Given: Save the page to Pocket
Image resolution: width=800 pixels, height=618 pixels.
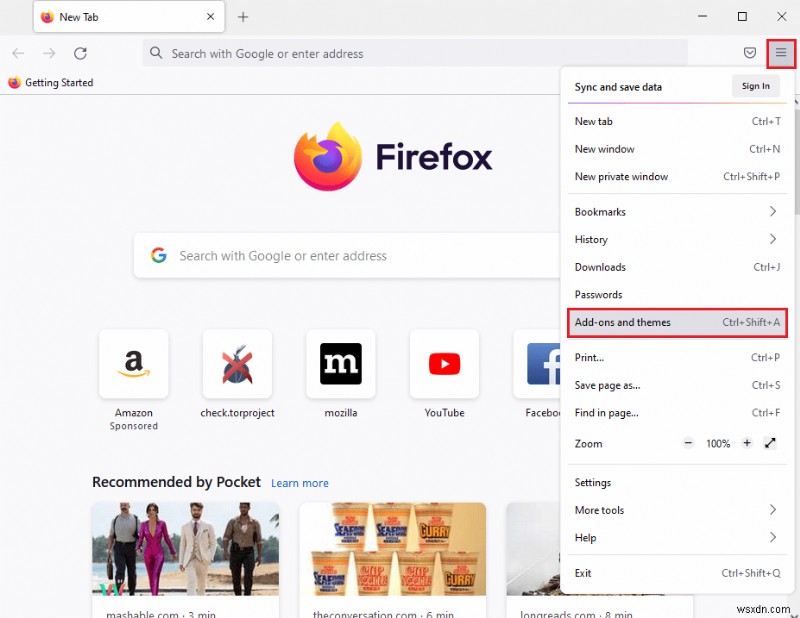Looking at the screenshot, I should click(750, 53).
